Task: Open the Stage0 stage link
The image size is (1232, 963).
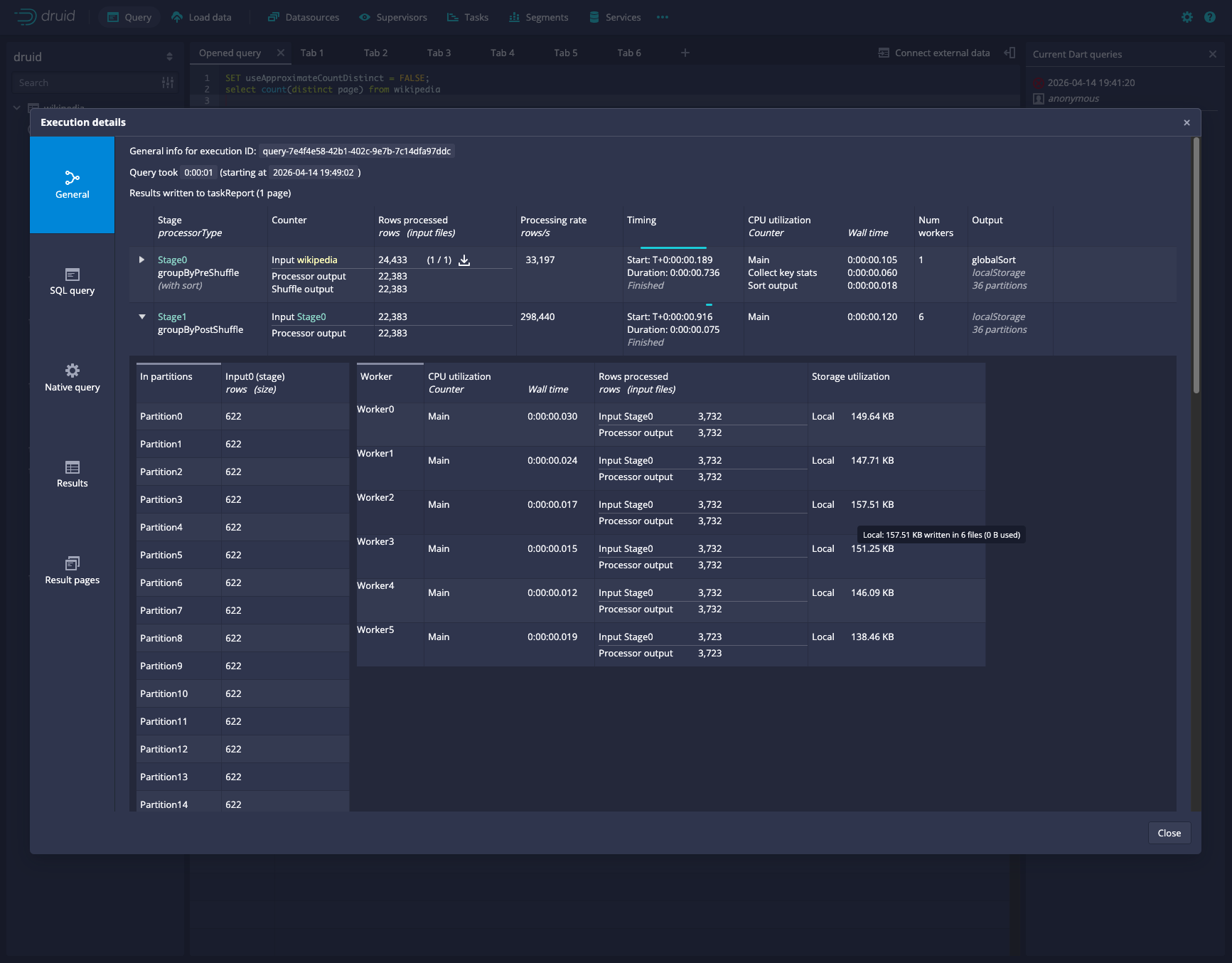Action: [x=172, y=260]
